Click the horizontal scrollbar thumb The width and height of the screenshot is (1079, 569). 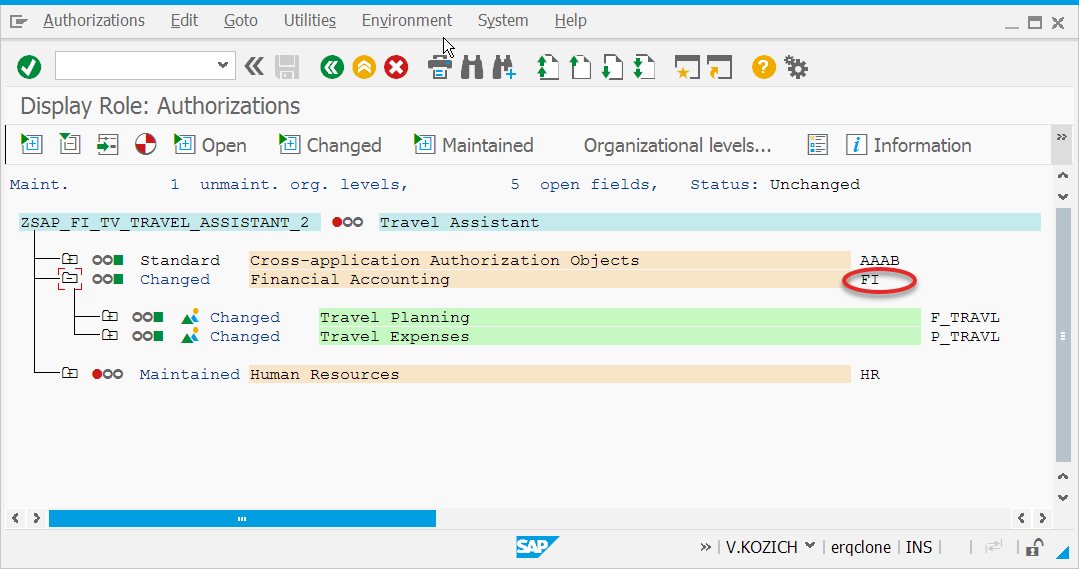242,518
